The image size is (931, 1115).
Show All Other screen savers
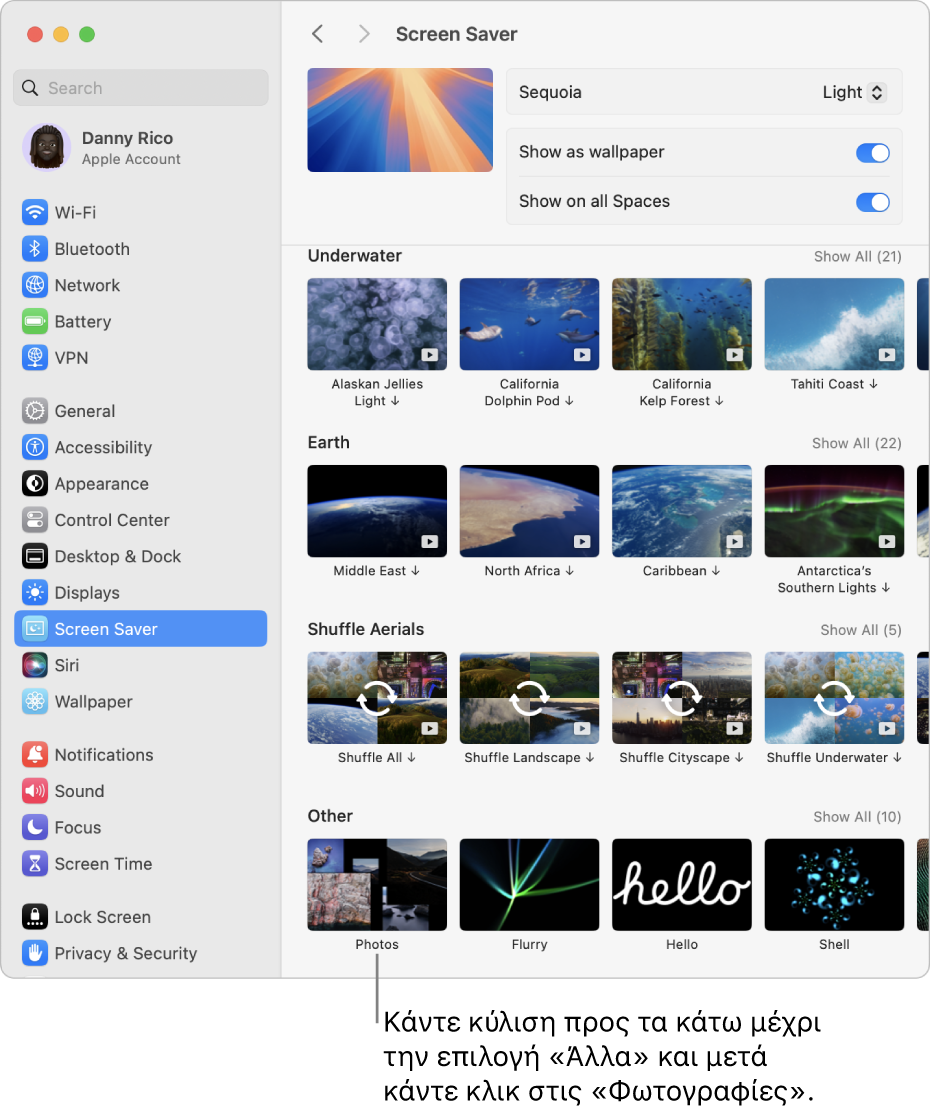(x=857, y=817)
